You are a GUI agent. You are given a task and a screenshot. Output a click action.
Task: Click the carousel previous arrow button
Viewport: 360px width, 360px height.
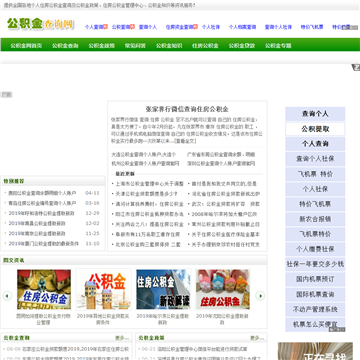(7, 296)
